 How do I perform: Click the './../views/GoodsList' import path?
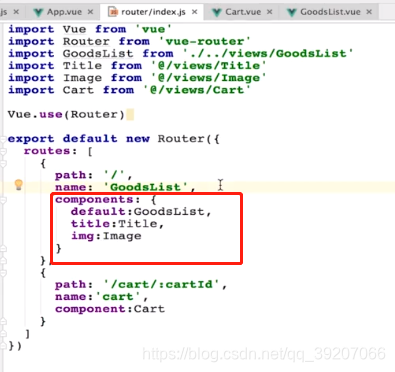(268, 53)
